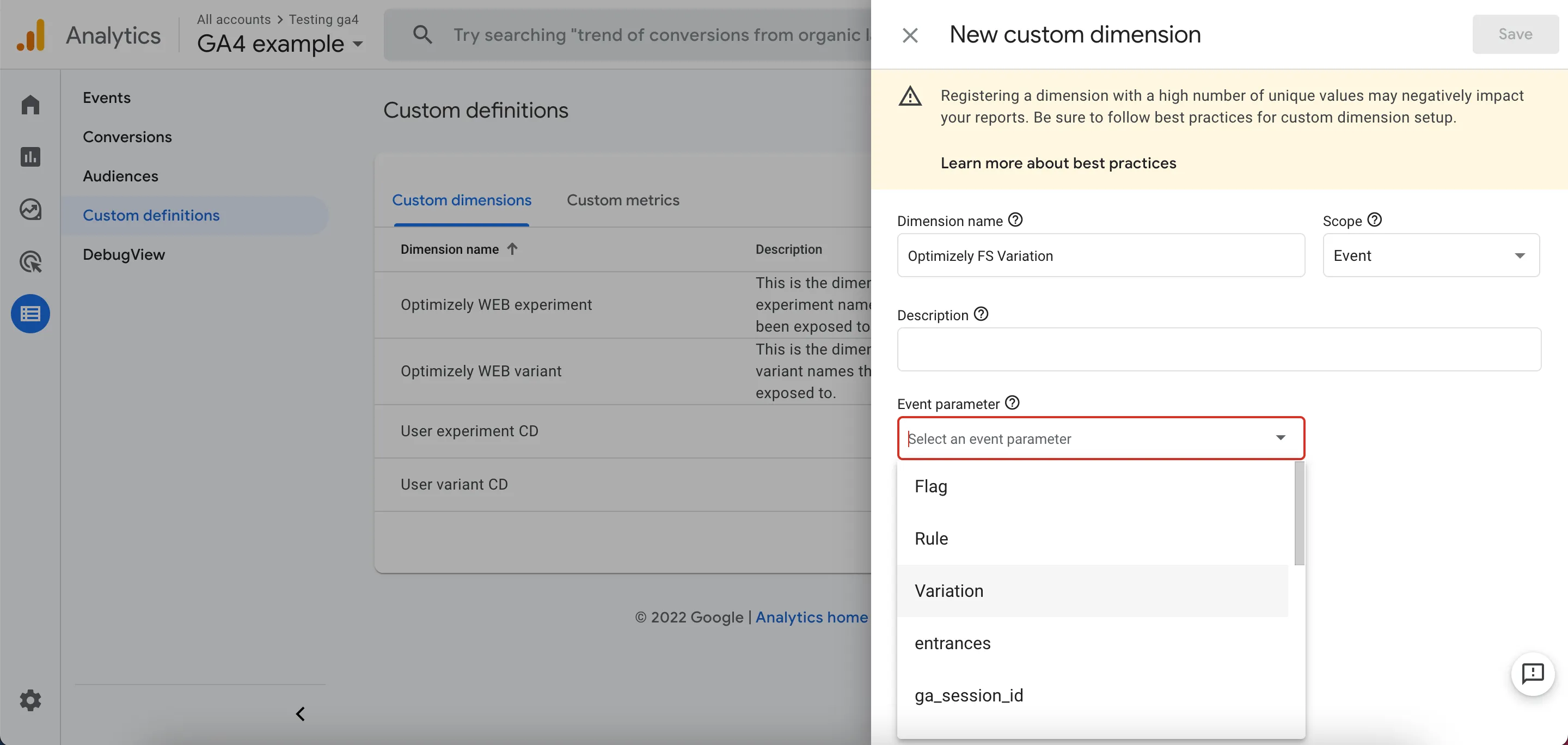1568x745 pixels.
Task: Click the Optimizely WEB experiment row
Action: tap(623, 305)
